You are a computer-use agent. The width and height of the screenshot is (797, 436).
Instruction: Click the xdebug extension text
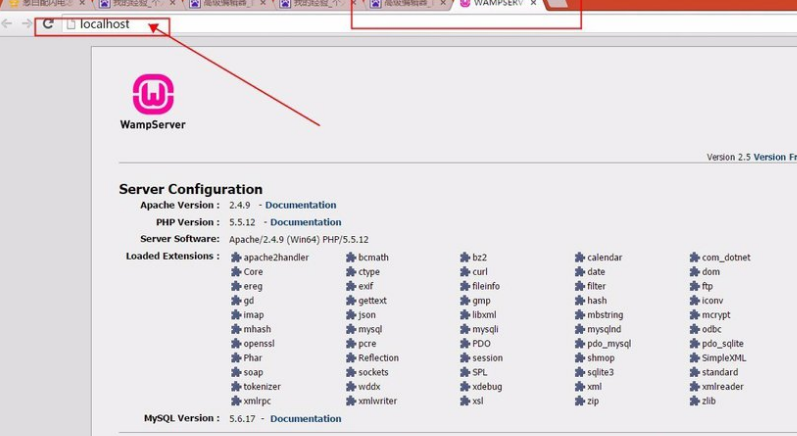tap(487, 387)
